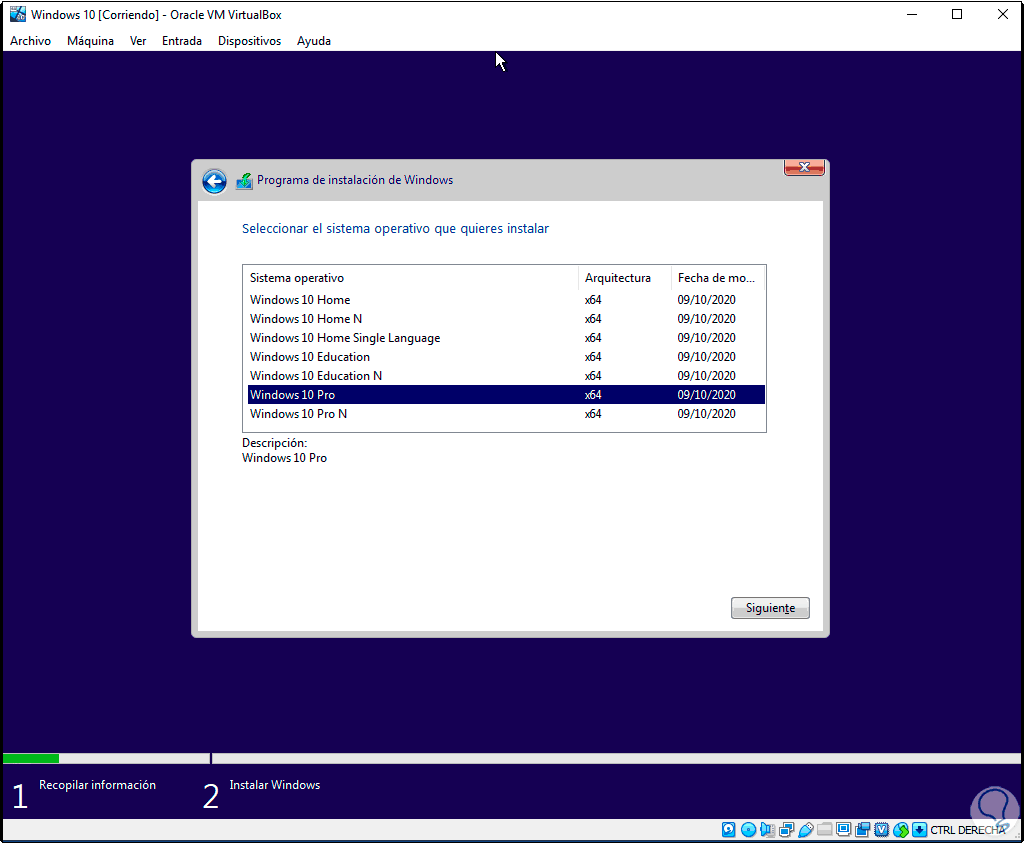Click the 09/10/2020 date in the Windows 10 Home N row
This screenshot has width=1024, height=844.
[x=706, y=319]
